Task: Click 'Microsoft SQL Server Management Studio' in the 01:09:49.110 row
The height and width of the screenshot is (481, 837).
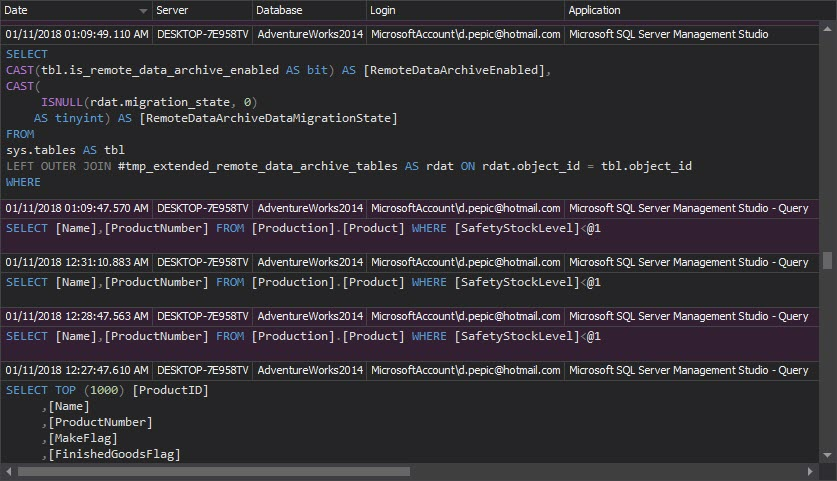Action: pos(668,34)
